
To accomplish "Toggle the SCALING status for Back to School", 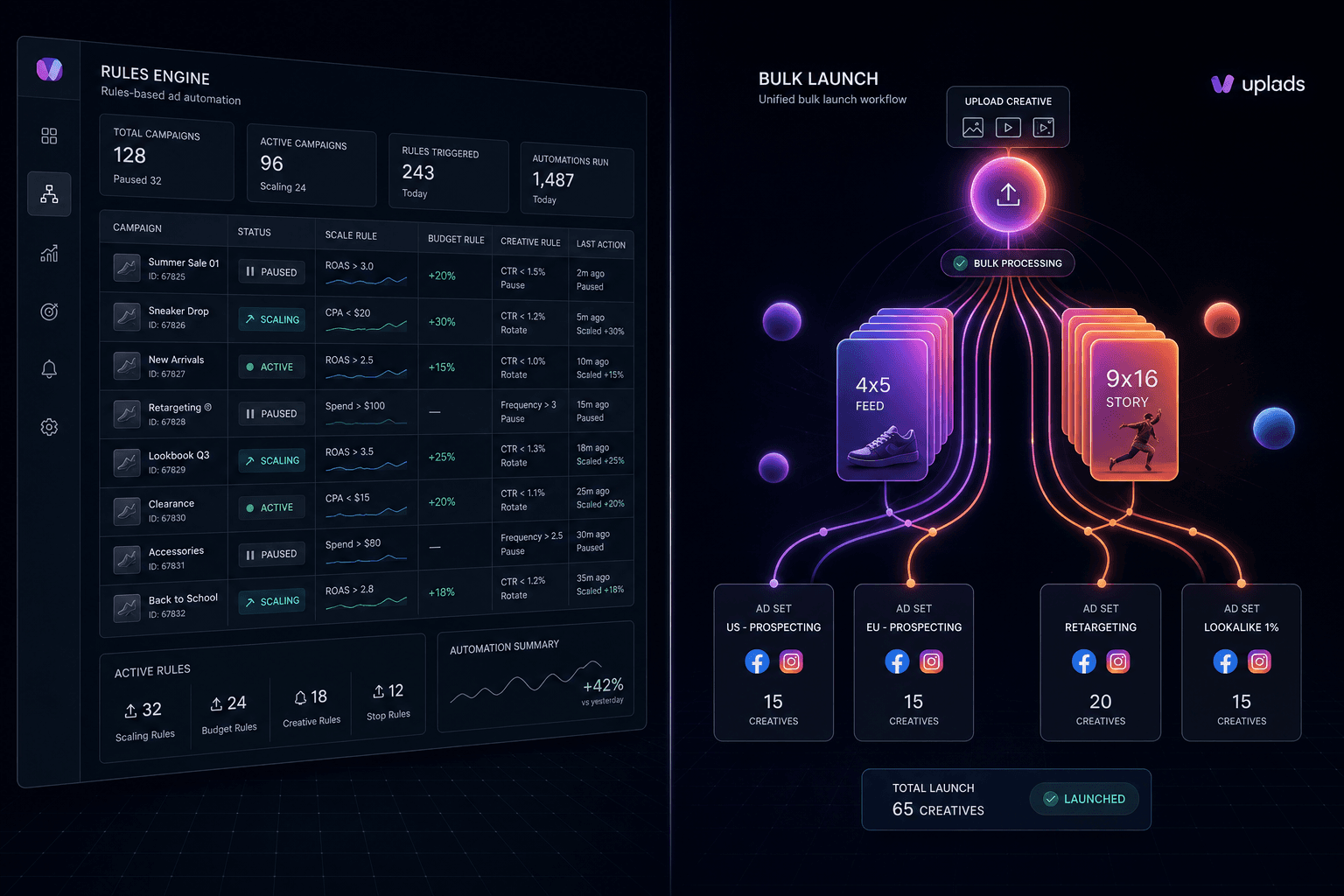I will [x=272, y=601].
